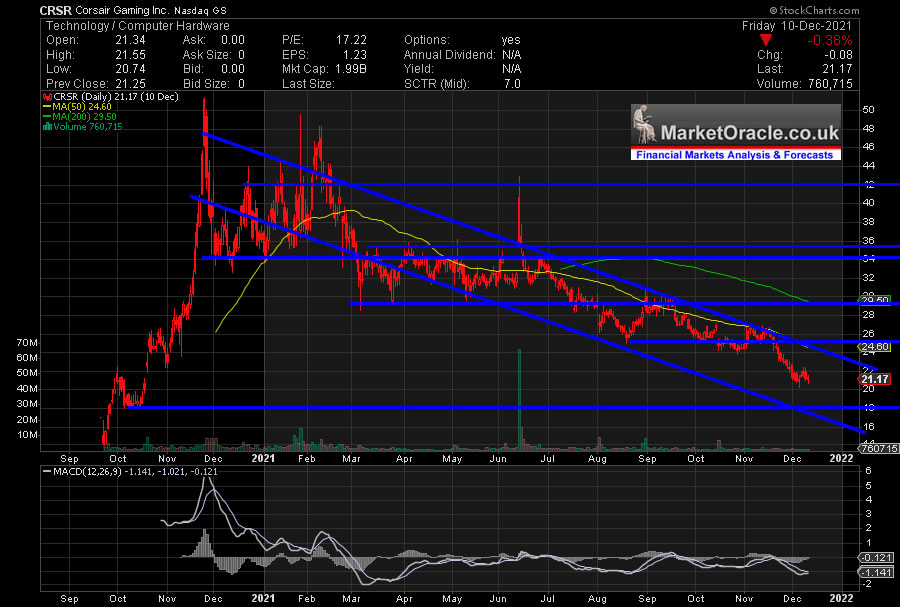Click the yellow 24.60 MA axis tag
The image size is (900, 607).
[875, 348]
